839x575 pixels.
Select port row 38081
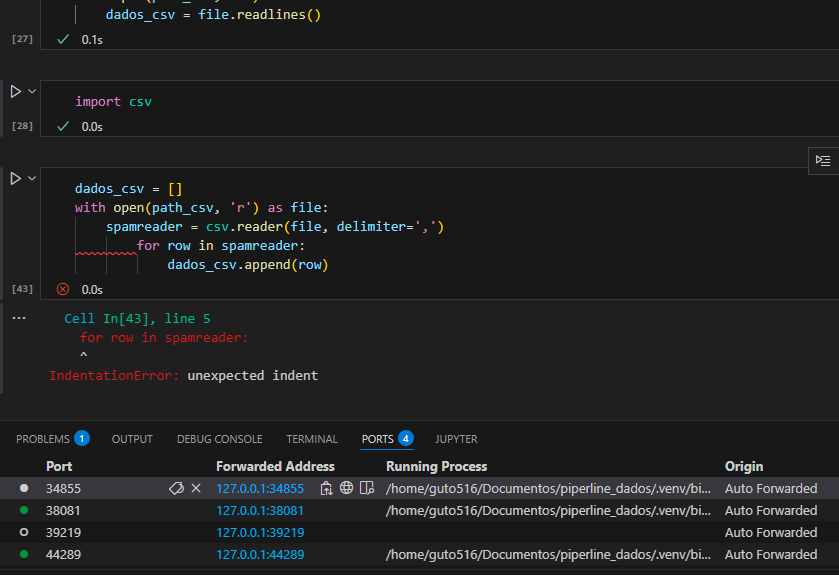coord(420,510)
